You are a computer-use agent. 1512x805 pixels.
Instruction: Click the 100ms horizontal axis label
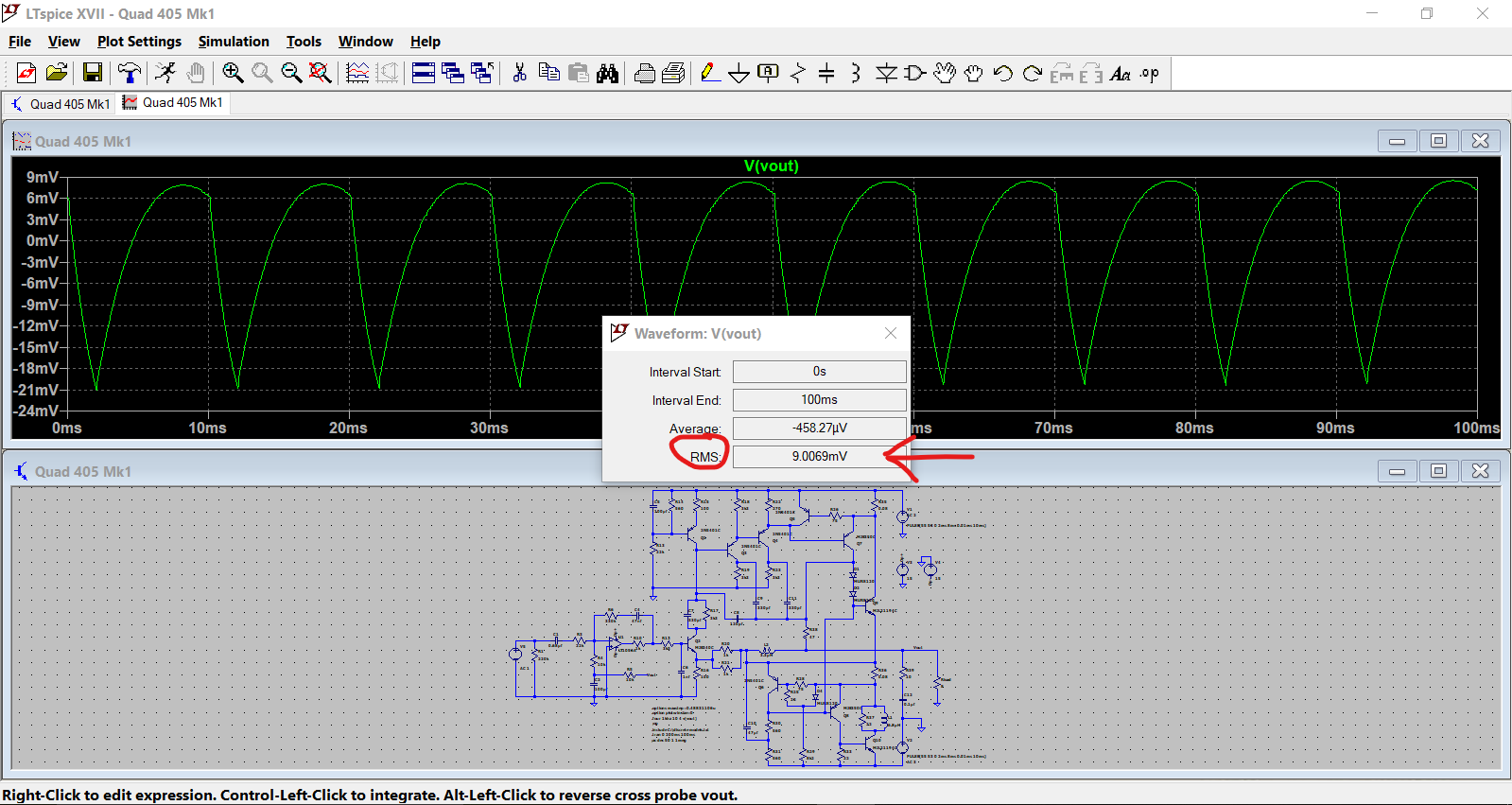click(x=1476, y=429)
